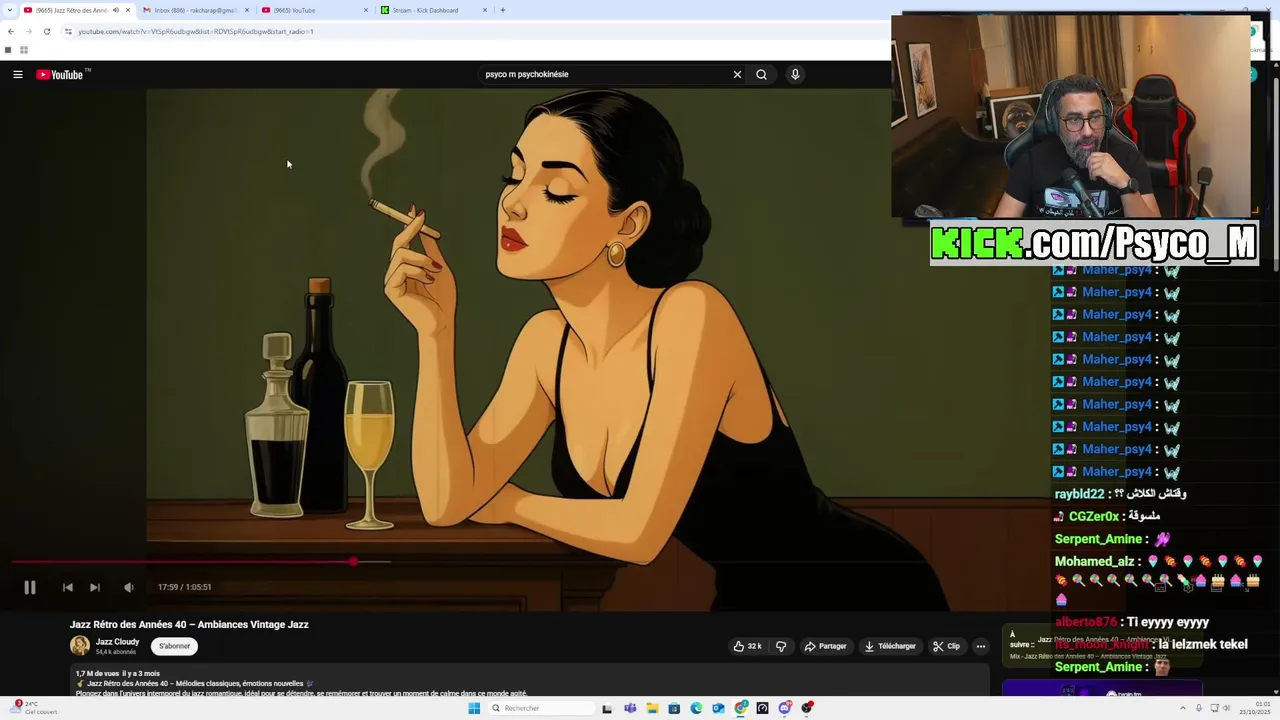Open Discord from the taskbar

(785, 708)
